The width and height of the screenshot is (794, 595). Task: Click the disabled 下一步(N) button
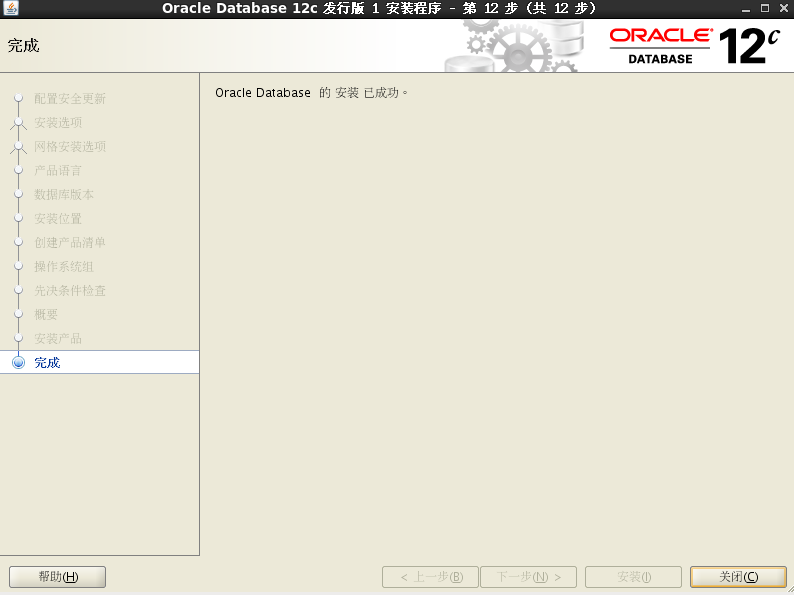(x=528, y=577)
